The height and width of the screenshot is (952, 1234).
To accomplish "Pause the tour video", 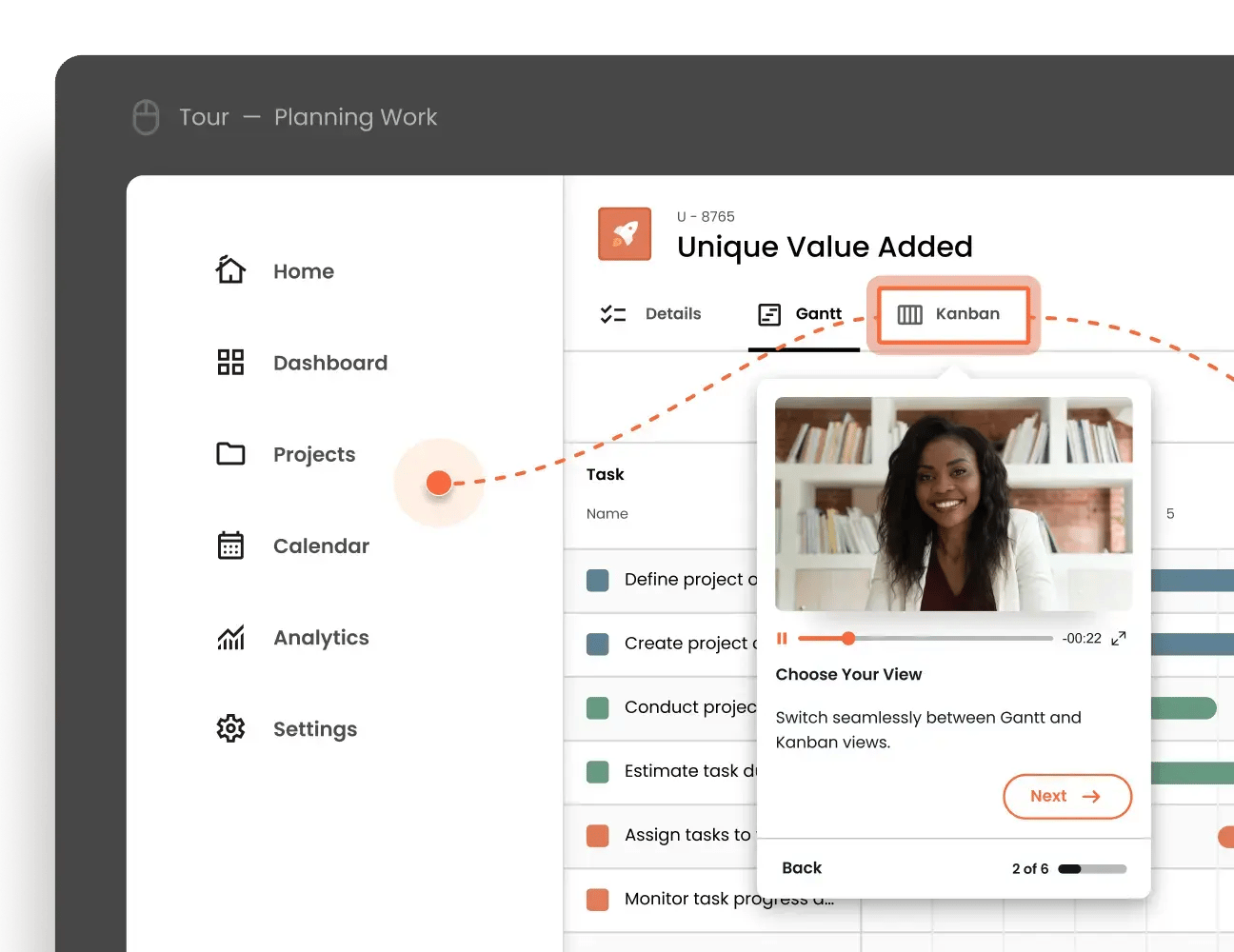I will tap(782, 639).
